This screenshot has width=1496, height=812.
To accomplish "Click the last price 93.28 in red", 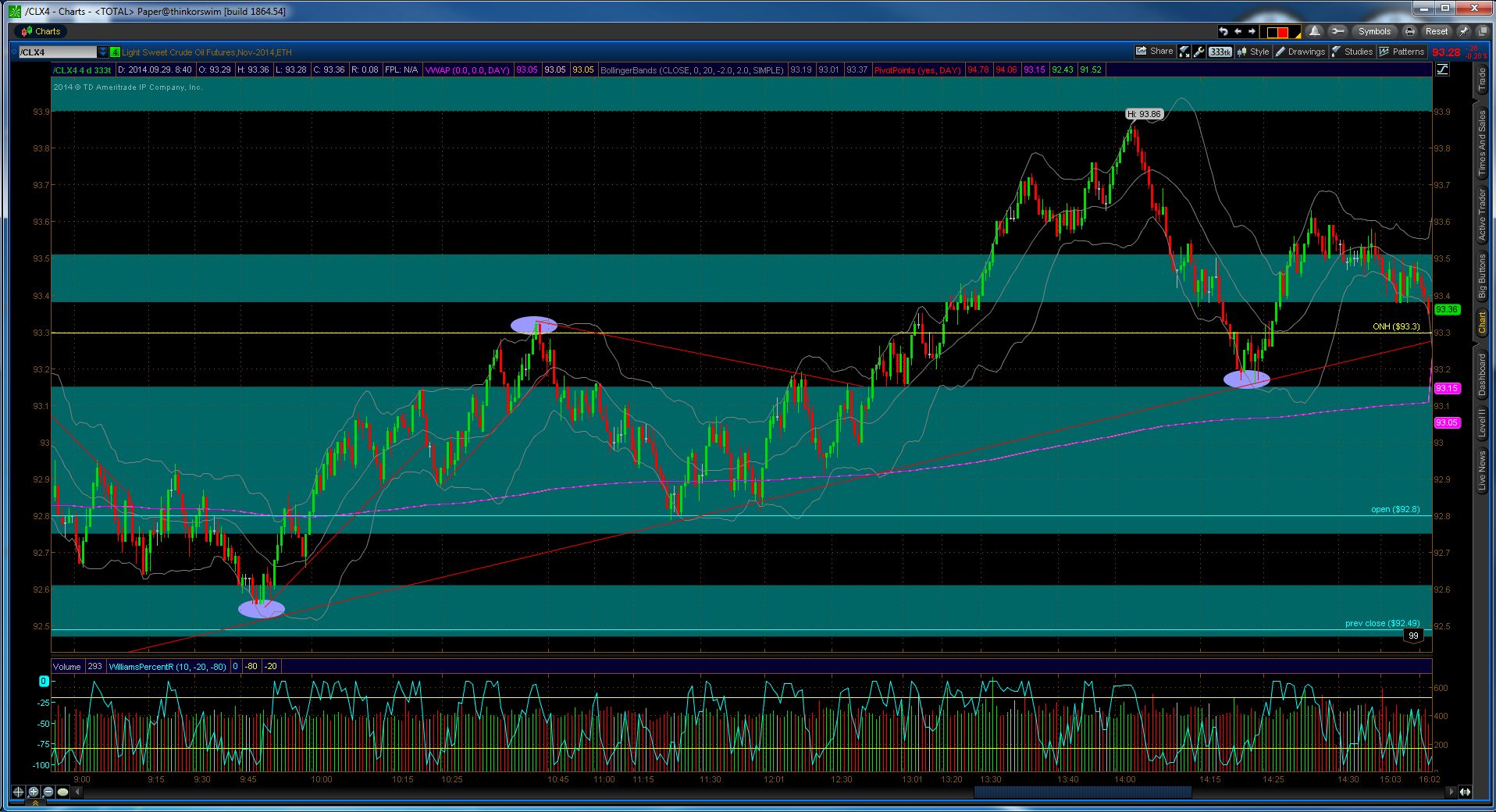I will [x=1447, y=52].
